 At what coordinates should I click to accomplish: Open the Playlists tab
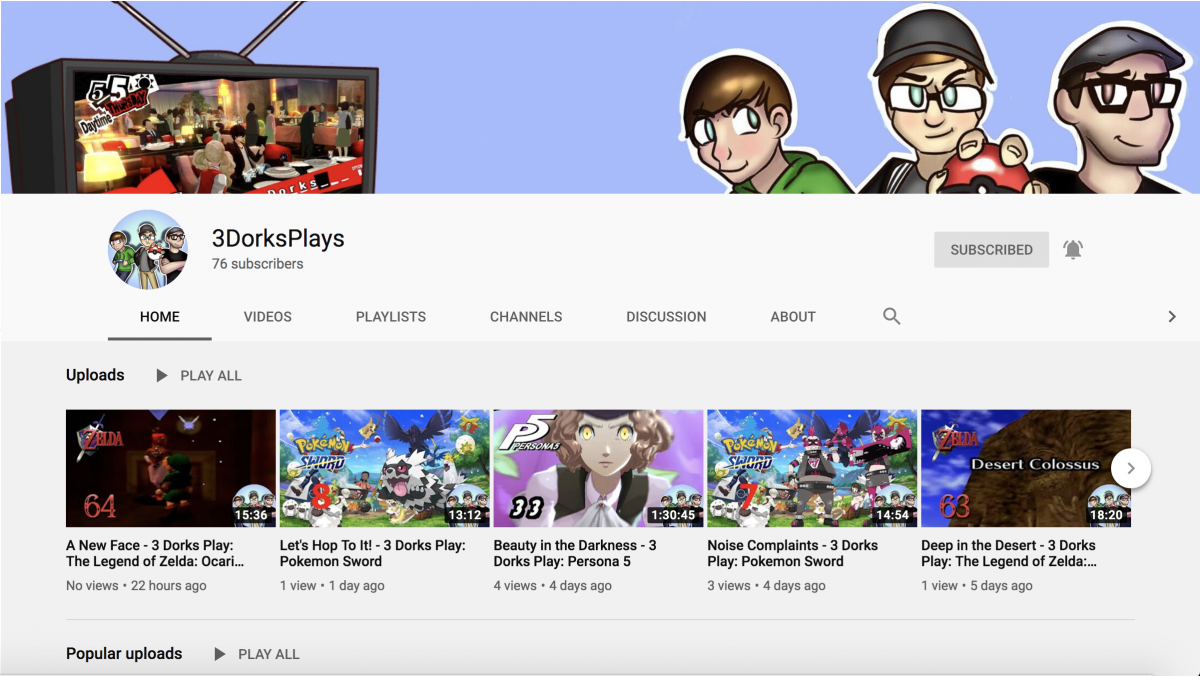coord(390,316)
